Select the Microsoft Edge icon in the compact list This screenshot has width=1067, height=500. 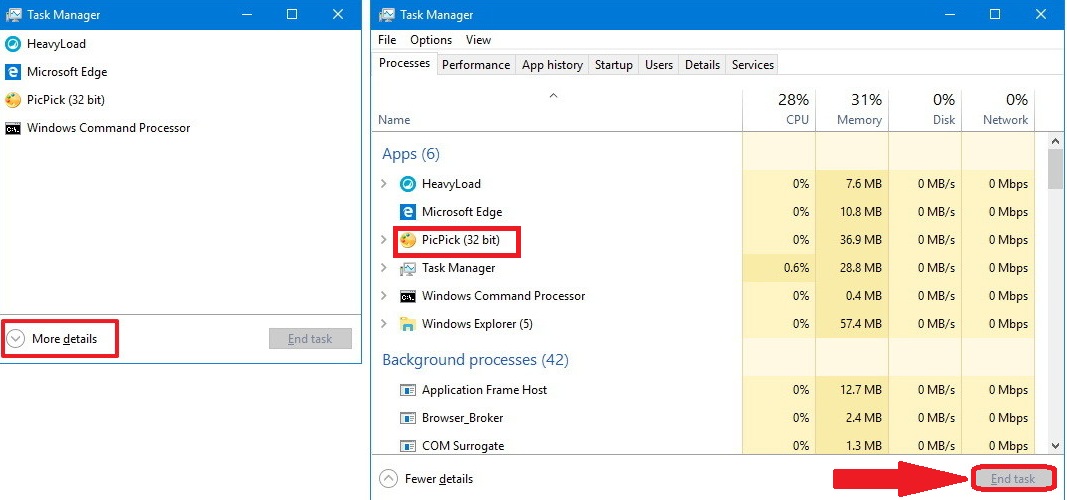[x=13, y=72]
